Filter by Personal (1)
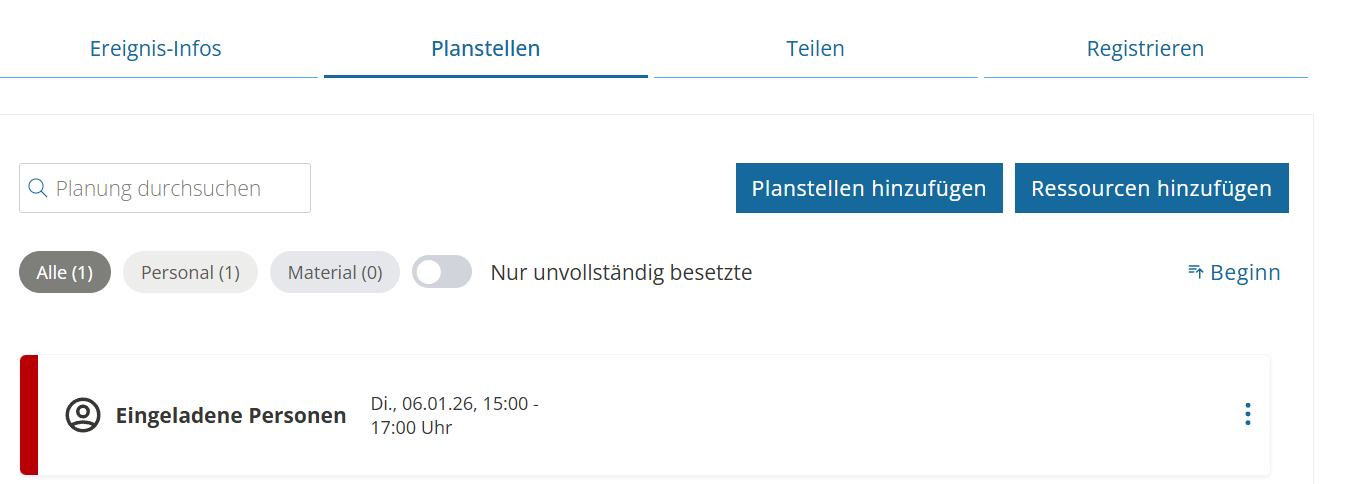1350x484 pixels. pos(190,272)
